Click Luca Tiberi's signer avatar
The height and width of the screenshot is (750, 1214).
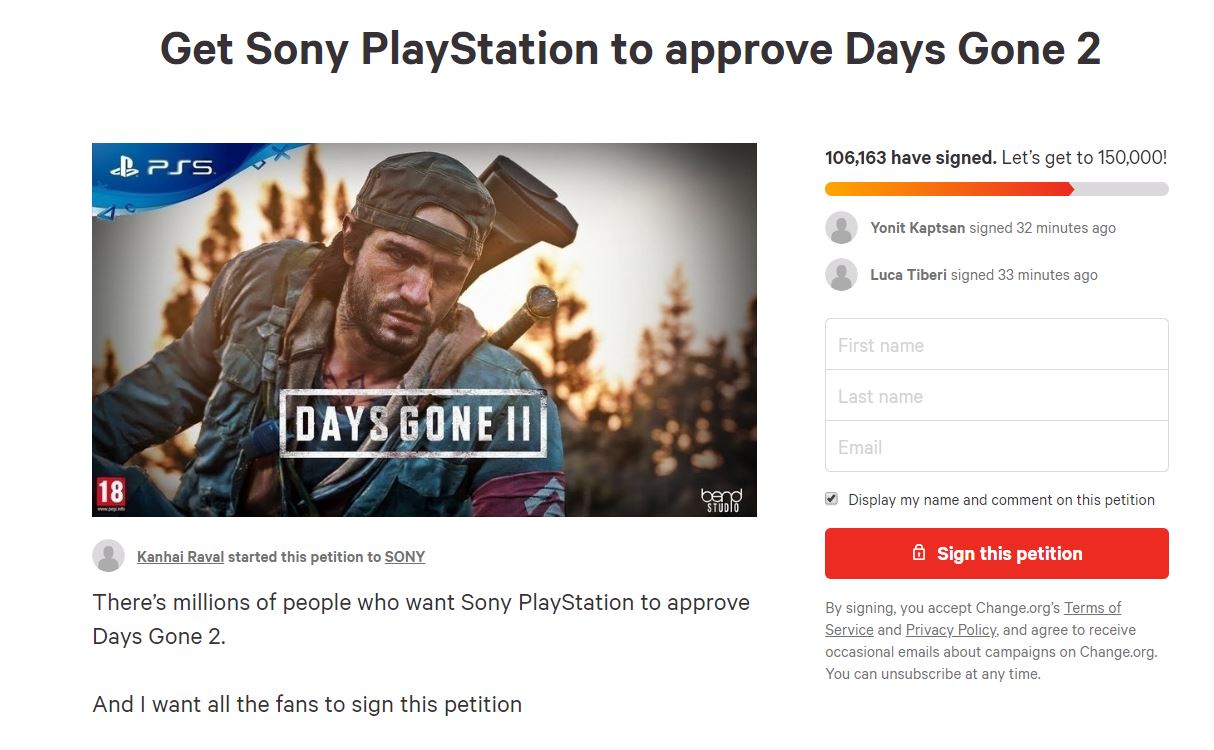841,275
